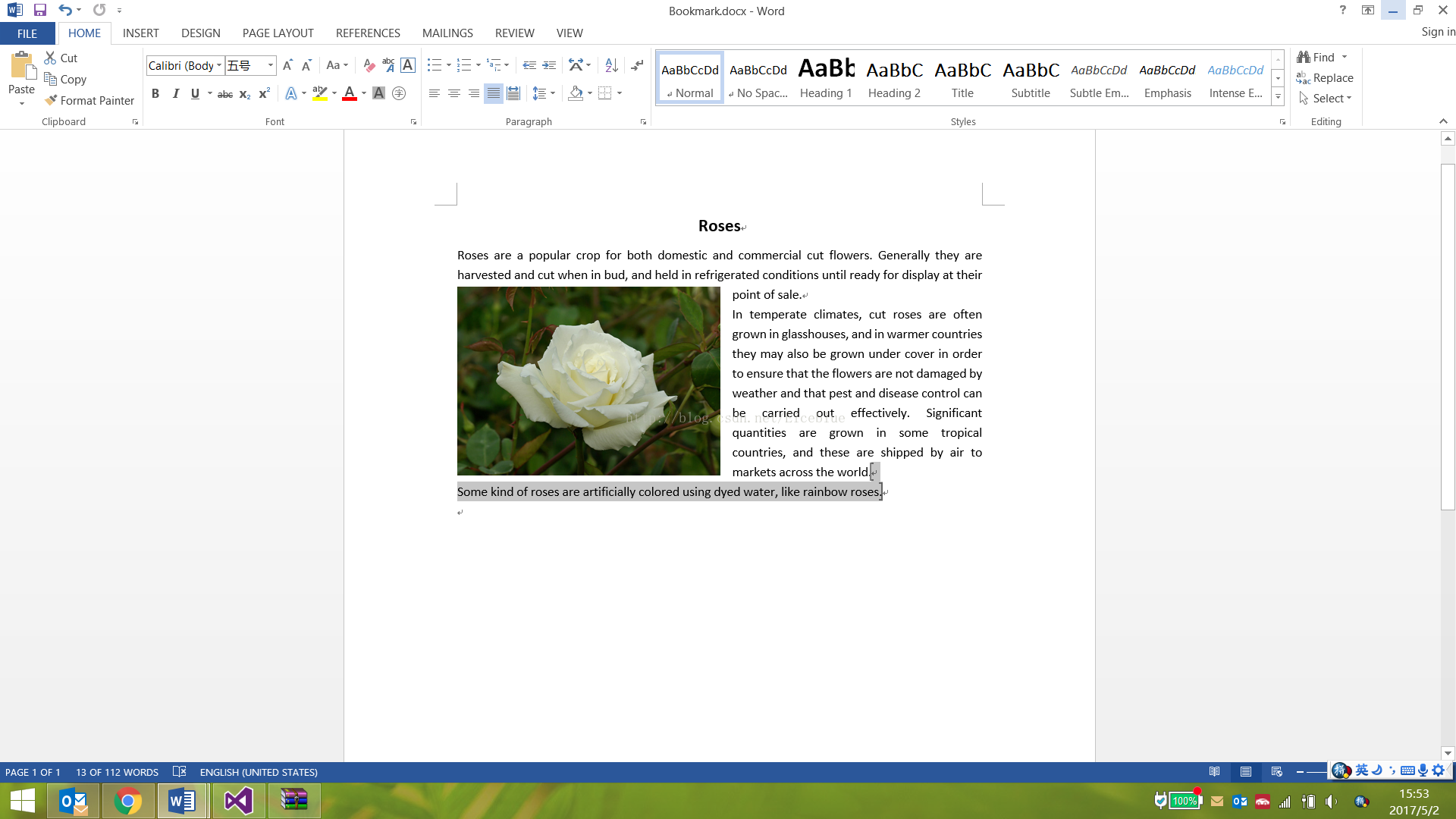Open Chrome from the Windows taskbar
The height and width of the screenshot is (819, 1456).
click(x=128, y=801)
